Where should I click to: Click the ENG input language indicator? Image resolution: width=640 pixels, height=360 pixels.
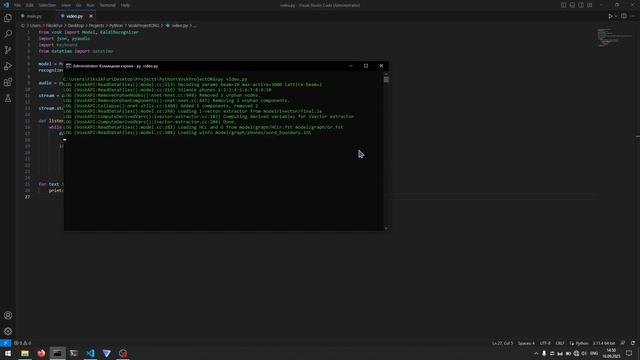pyautogui.click(x=594, y=353)
